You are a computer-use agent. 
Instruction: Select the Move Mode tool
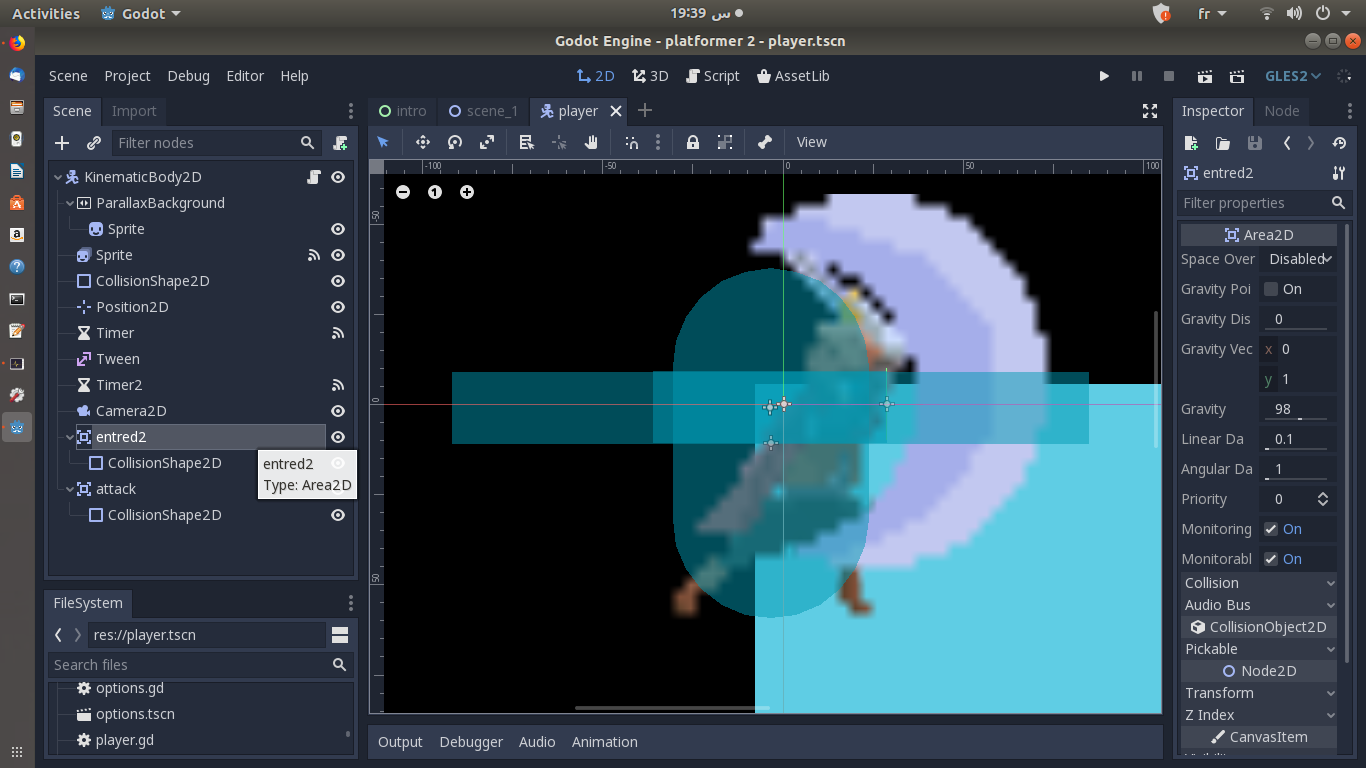pos(422,142)
